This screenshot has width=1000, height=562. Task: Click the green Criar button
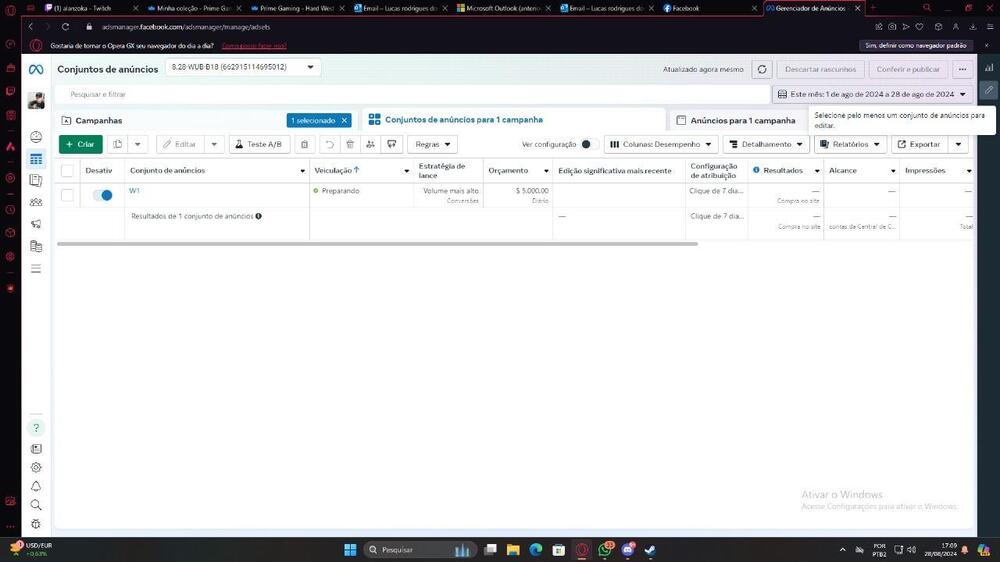point(80,145)
